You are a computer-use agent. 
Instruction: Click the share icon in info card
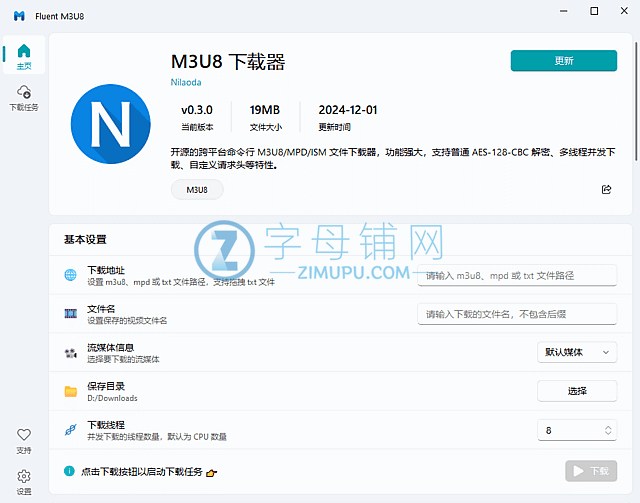[x=606, y=189]
